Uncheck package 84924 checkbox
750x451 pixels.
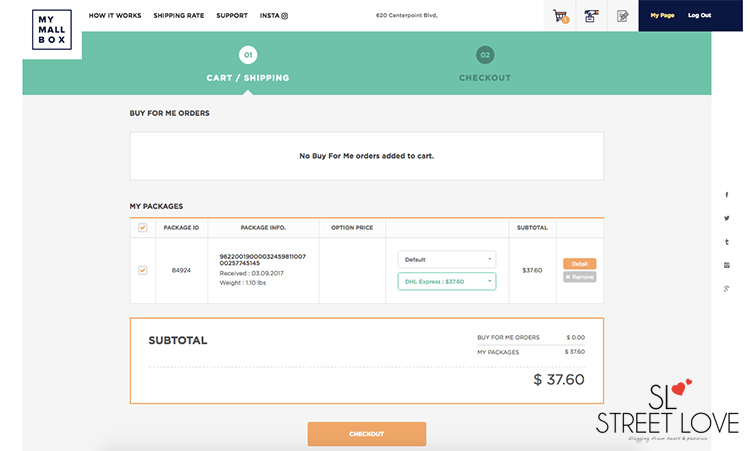click(x=143, y=270)
